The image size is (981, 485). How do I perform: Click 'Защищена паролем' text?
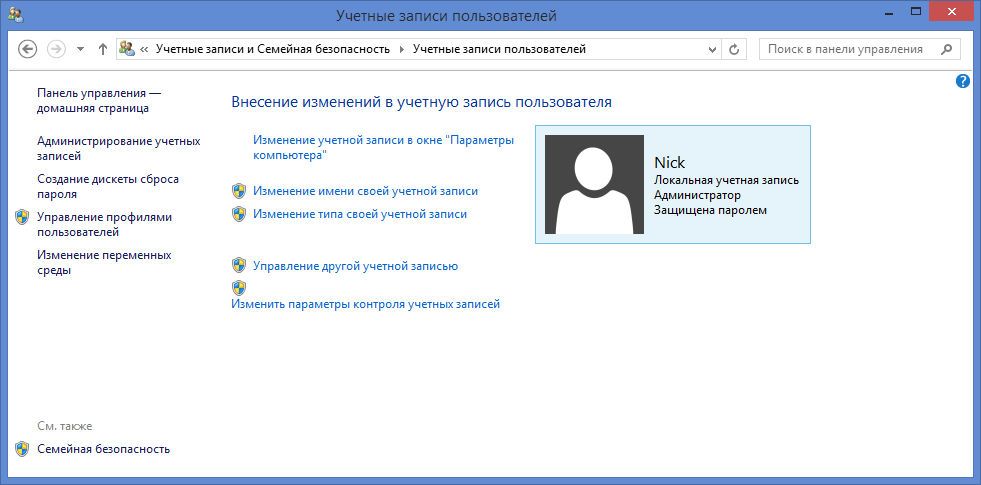(710, 210)
